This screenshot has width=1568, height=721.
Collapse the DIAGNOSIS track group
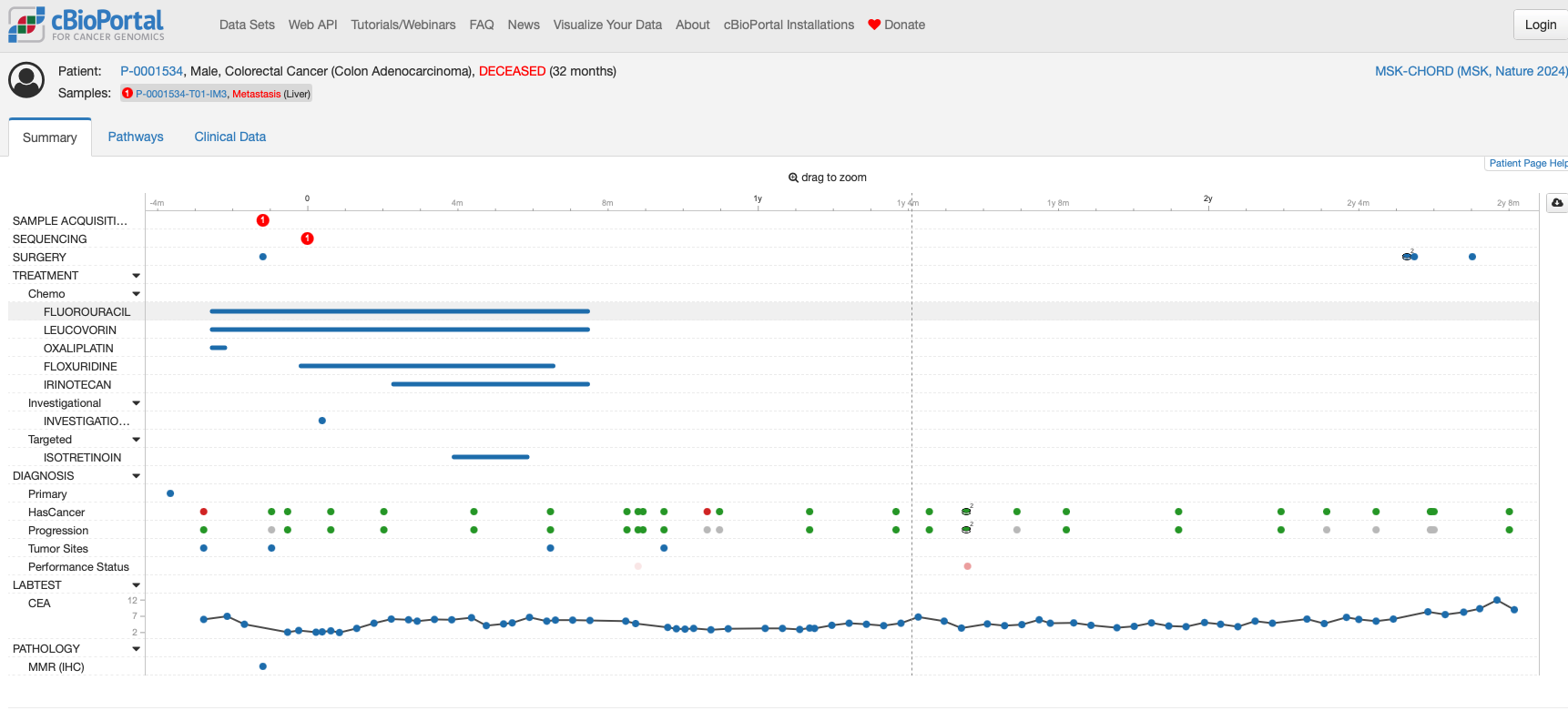tap(137, 476)
